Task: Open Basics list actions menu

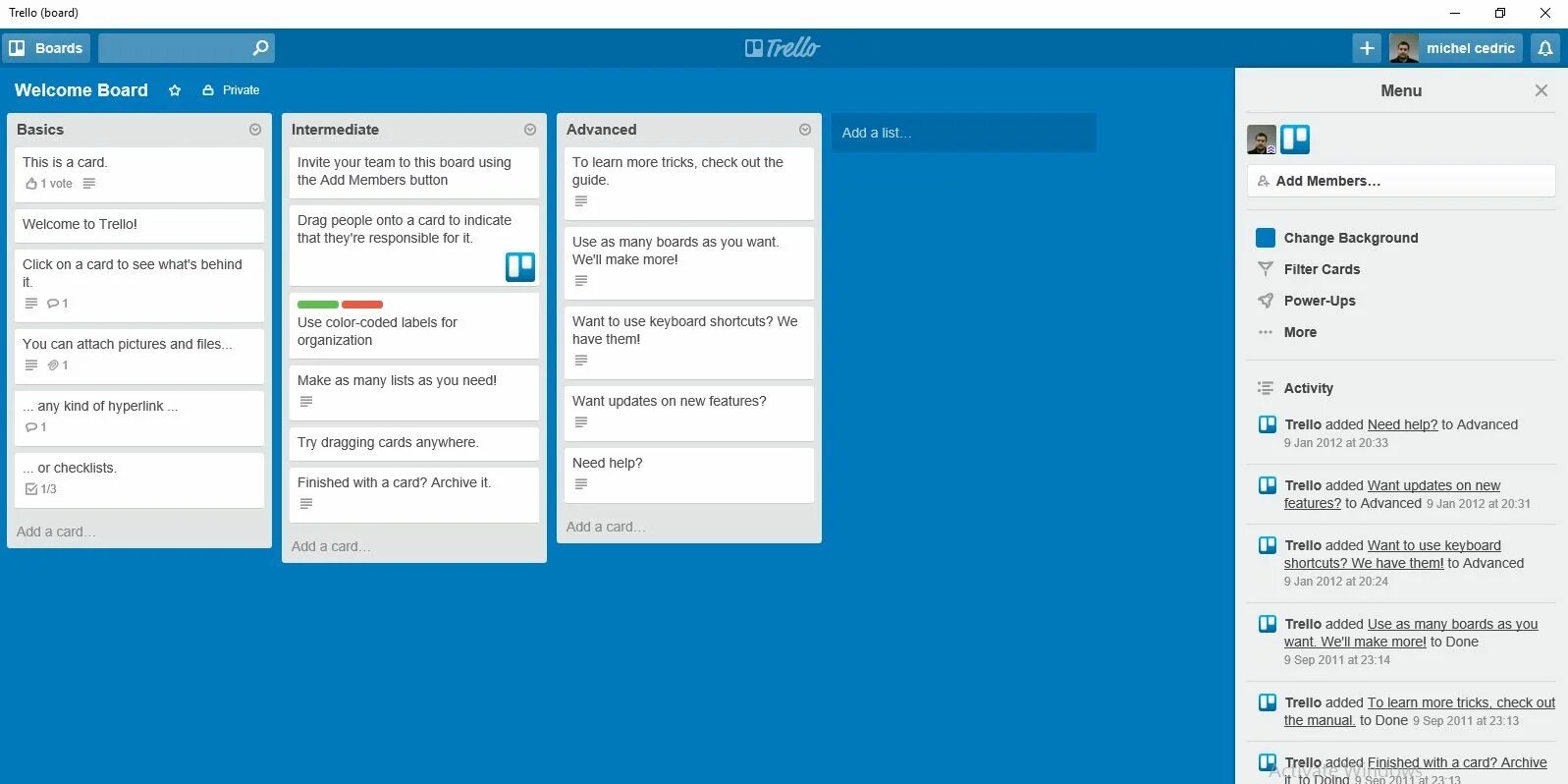Action: [255, 130]
